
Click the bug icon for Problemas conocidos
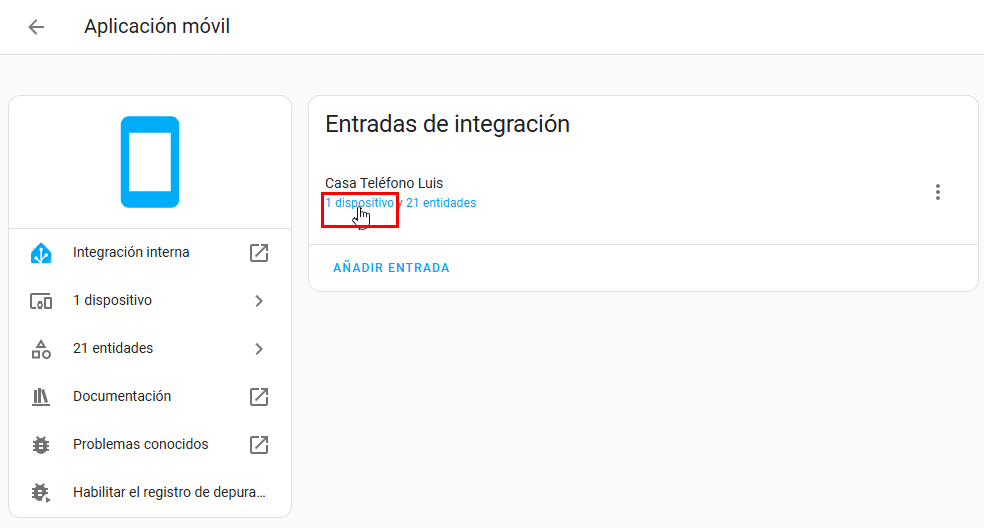tap(41, 445)
